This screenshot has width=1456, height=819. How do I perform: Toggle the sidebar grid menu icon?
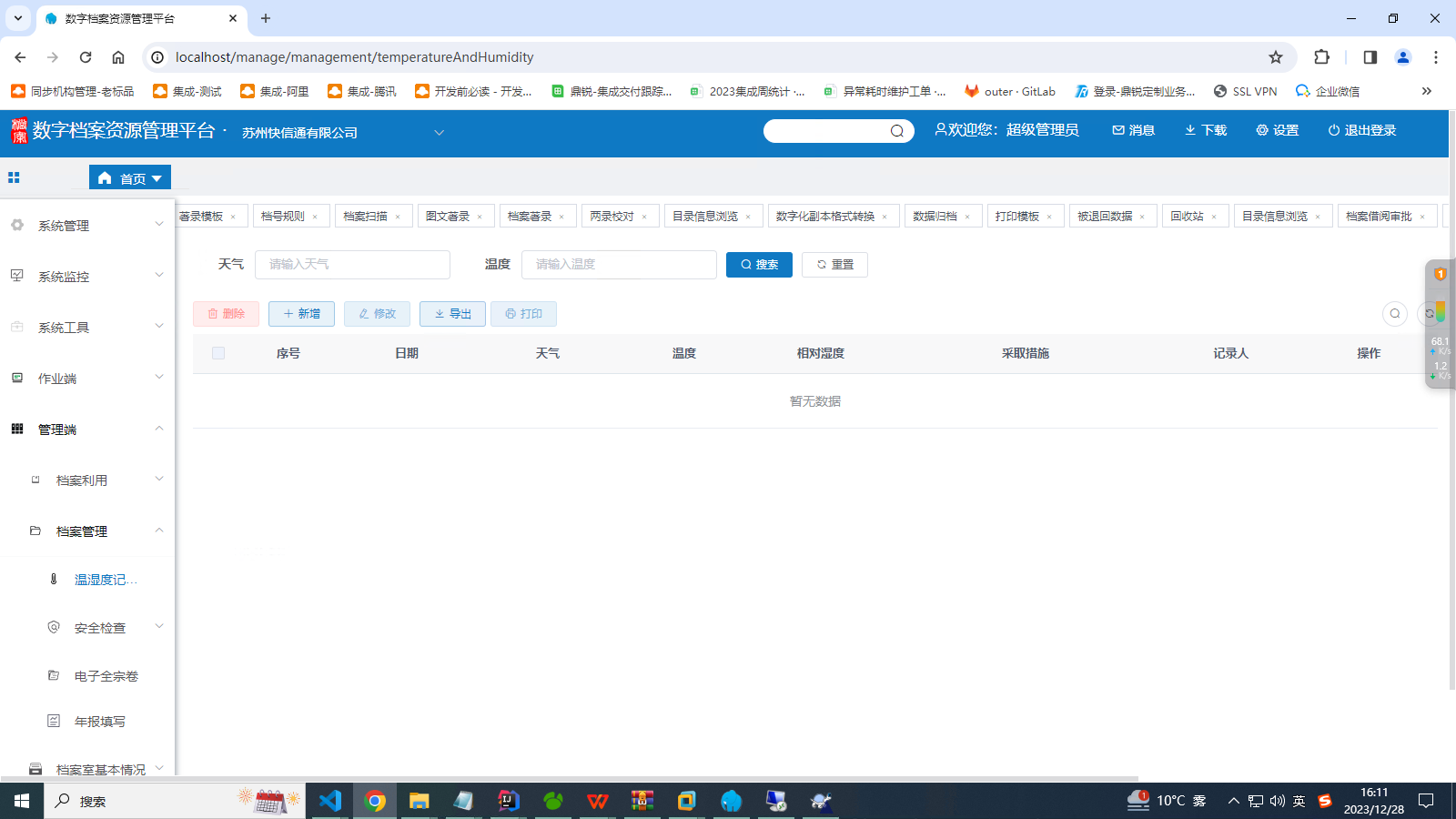14,178
